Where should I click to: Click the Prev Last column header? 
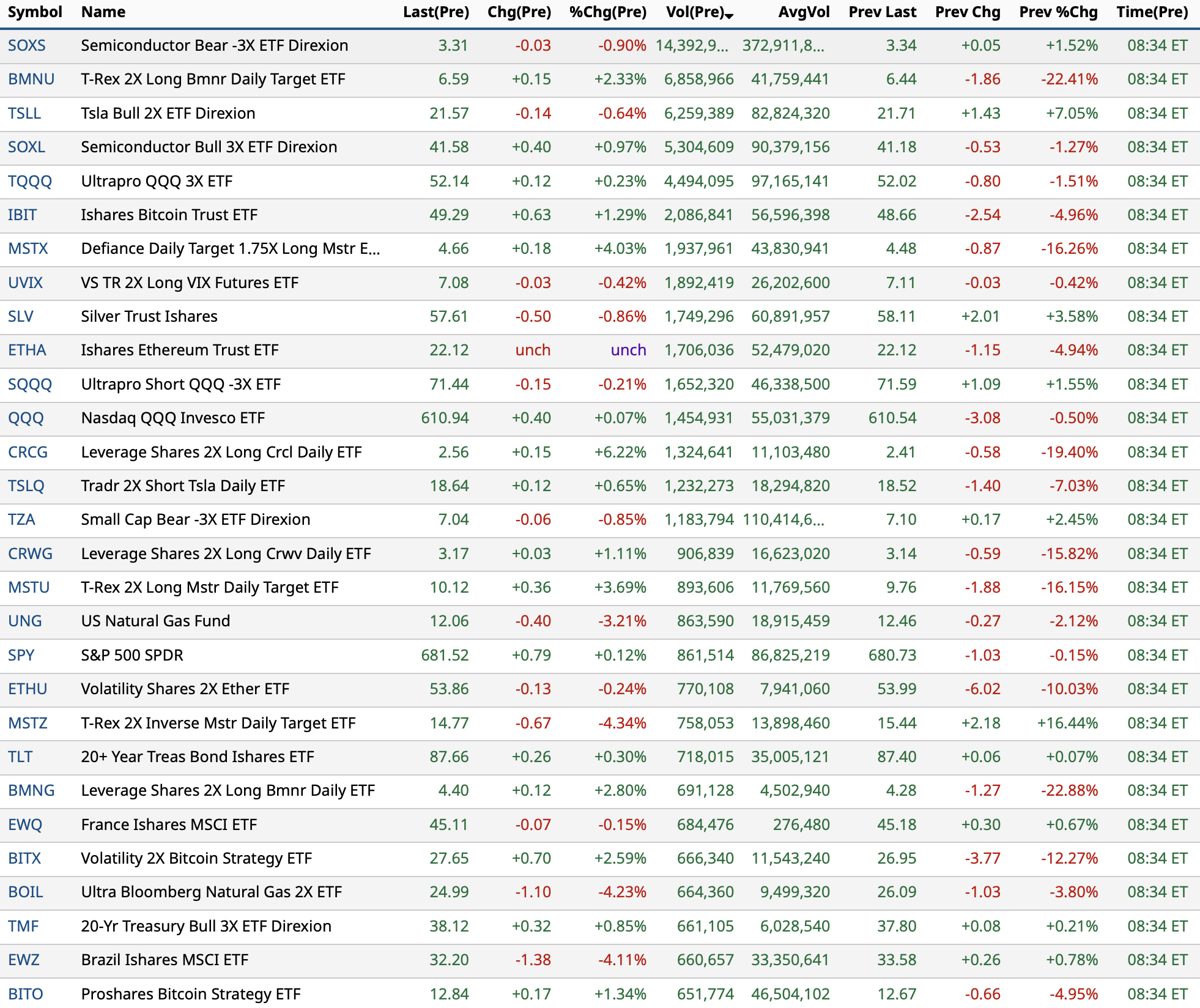click(x=882, y=12)
